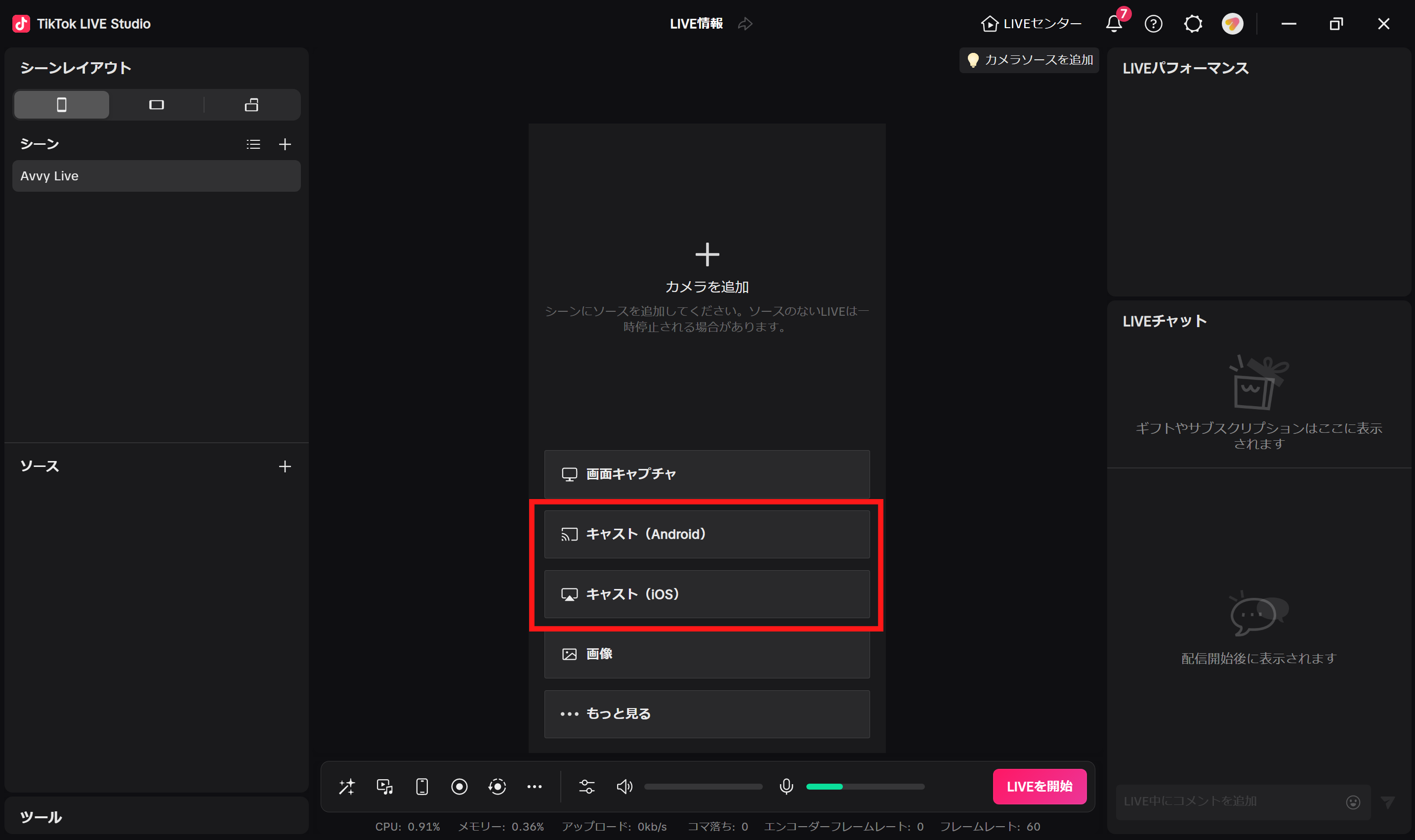Expand the ツール panel
Screen dimensions: 1415x840
pyautogui.click(x=156, y=817)
